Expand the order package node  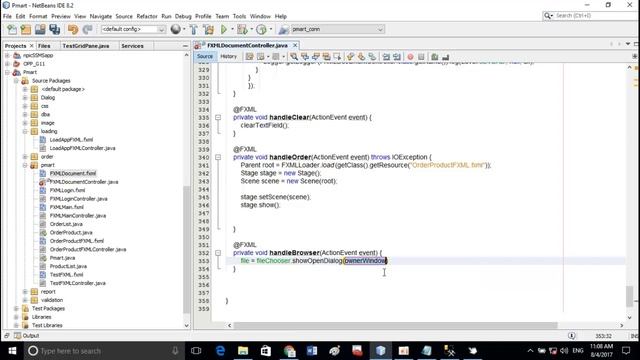[x=25, y=157]
